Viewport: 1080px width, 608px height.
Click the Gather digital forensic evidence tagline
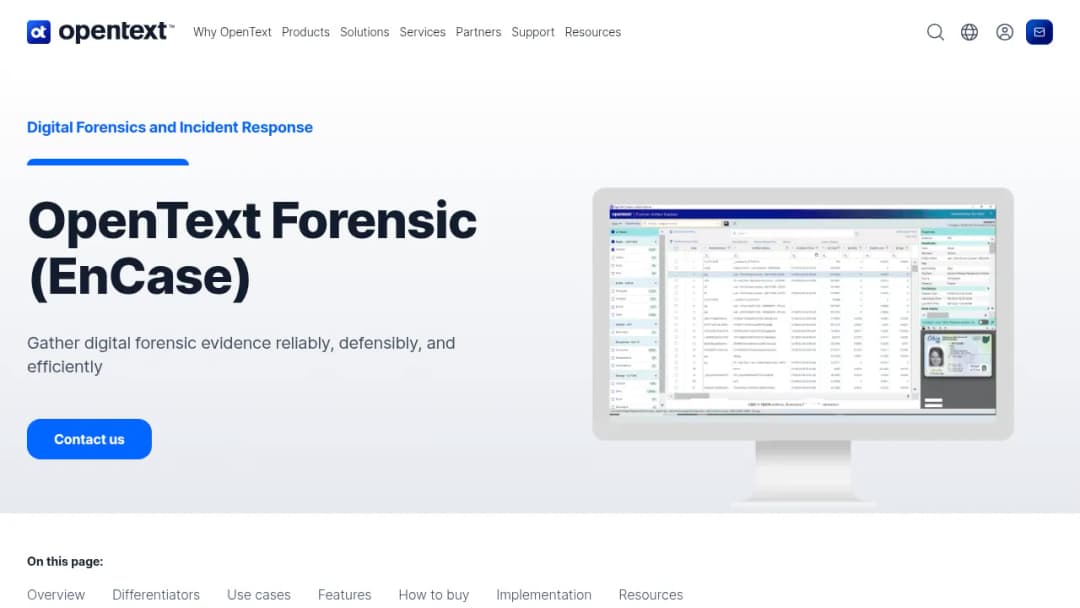coord(241,355)
